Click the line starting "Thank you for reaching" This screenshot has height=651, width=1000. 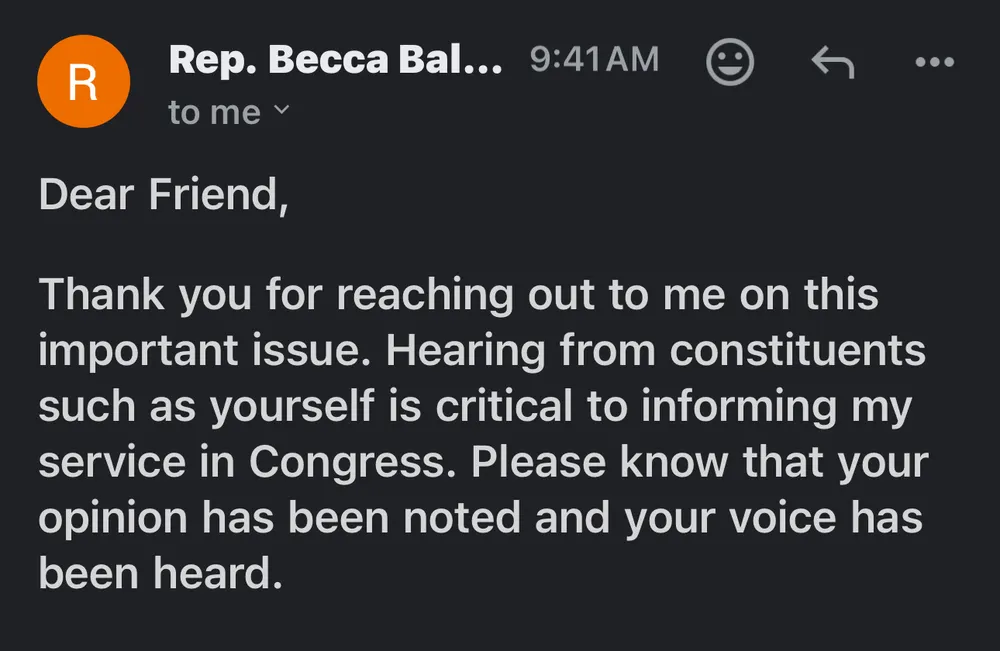pos(458,296)
